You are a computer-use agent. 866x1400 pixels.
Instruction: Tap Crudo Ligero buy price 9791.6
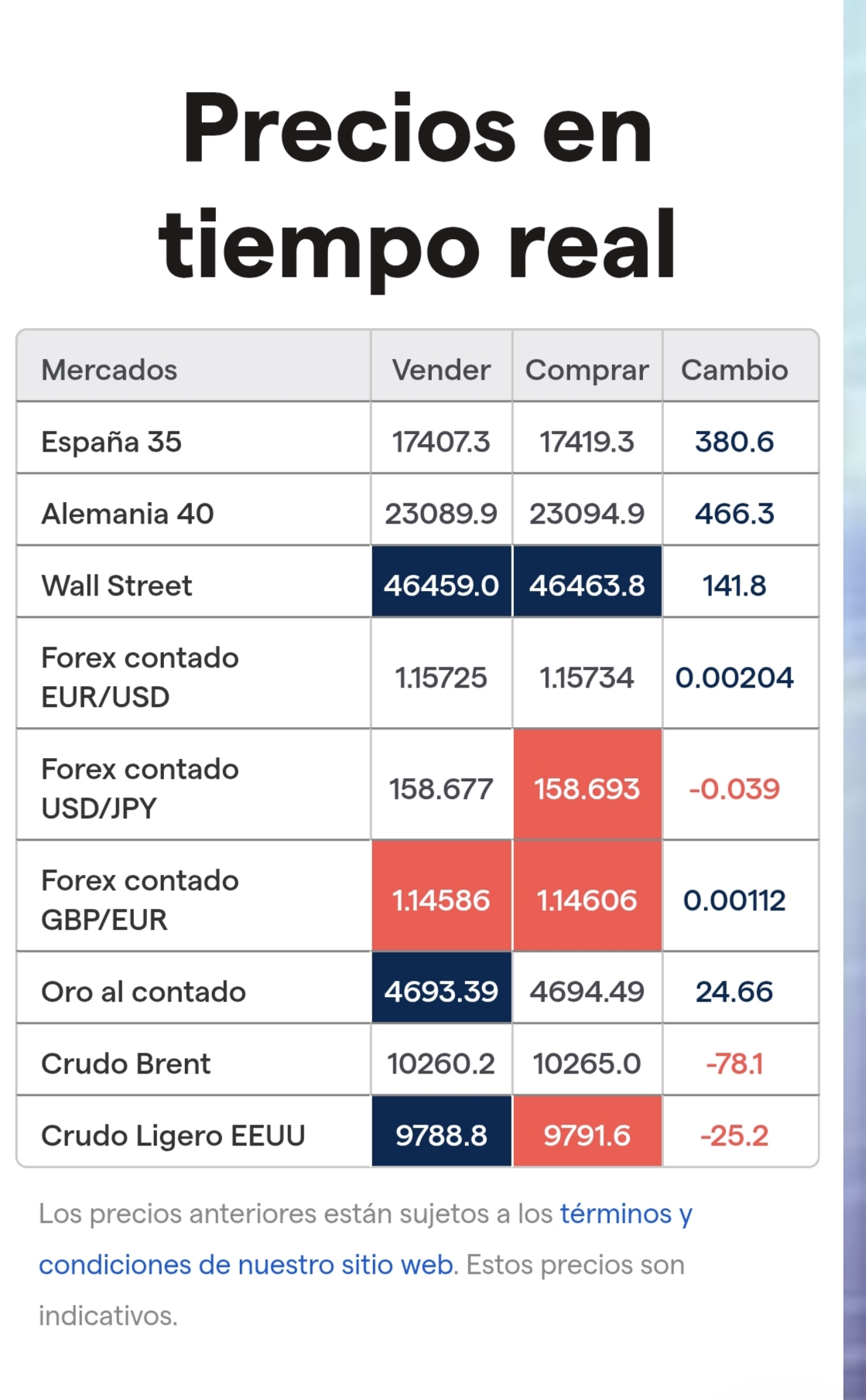[587, 1131]
